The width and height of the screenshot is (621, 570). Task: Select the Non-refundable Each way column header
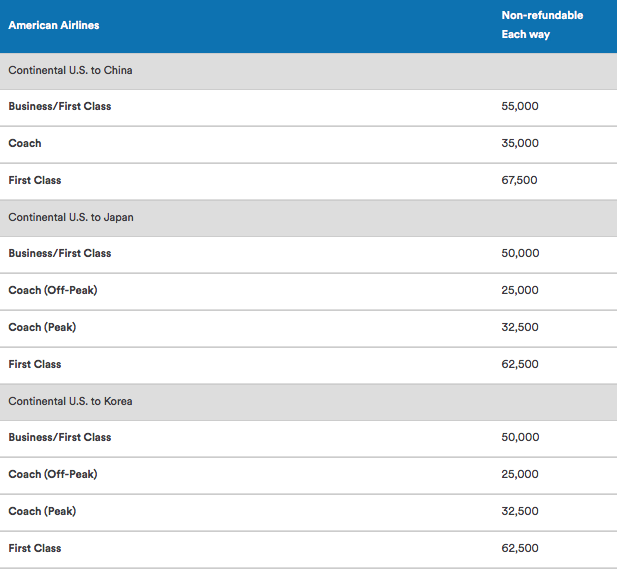click(x=542, y=25)
